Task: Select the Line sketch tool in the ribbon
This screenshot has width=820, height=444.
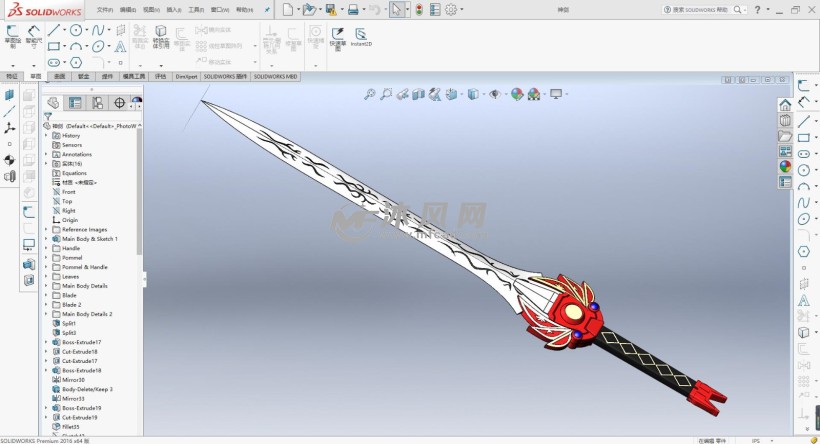Action: tap(53, 30)
